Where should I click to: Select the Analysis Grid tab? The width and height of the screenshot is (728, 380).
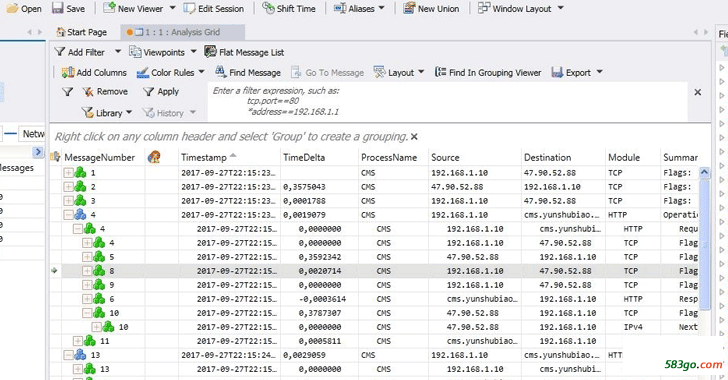tap(182, 32)
